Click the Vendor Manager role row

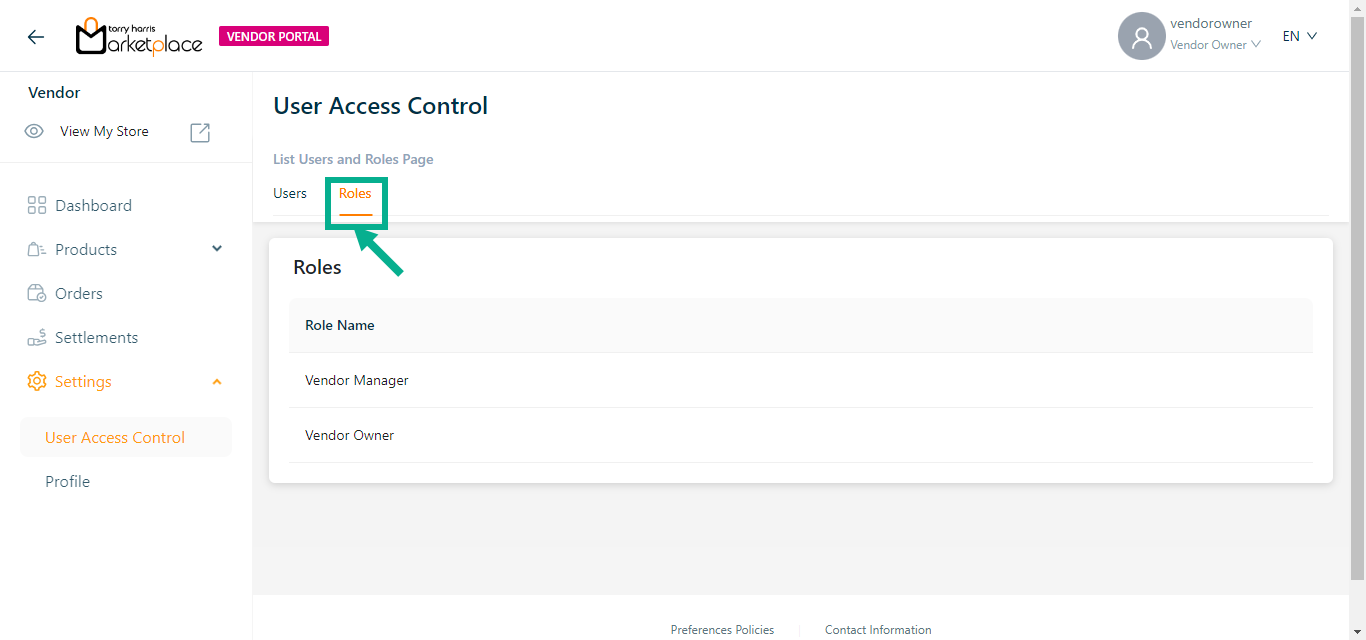pos(357,380)
